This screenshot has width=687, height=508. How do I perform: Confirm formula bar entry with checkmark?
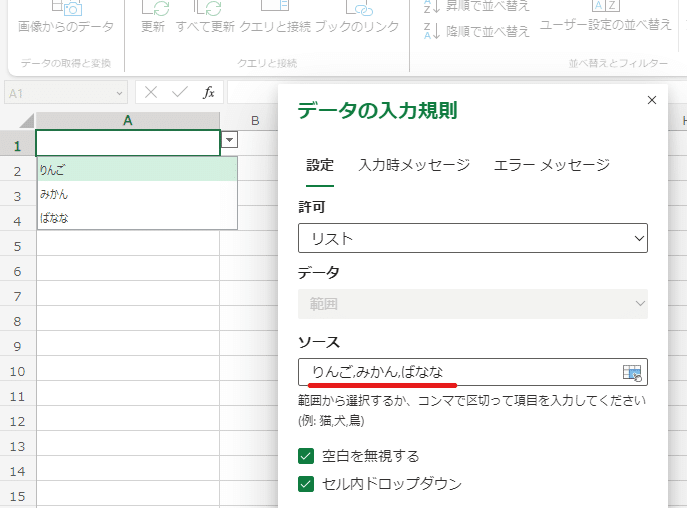[180, 92]
